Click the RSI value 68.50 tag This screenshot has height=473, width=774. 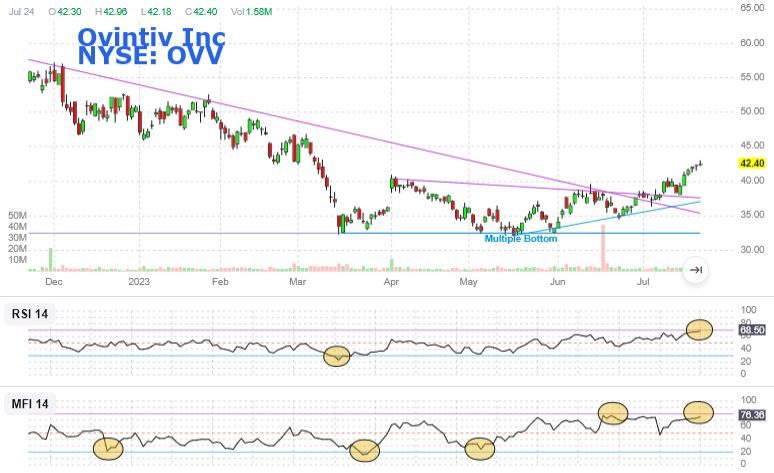tap(751, 329)
